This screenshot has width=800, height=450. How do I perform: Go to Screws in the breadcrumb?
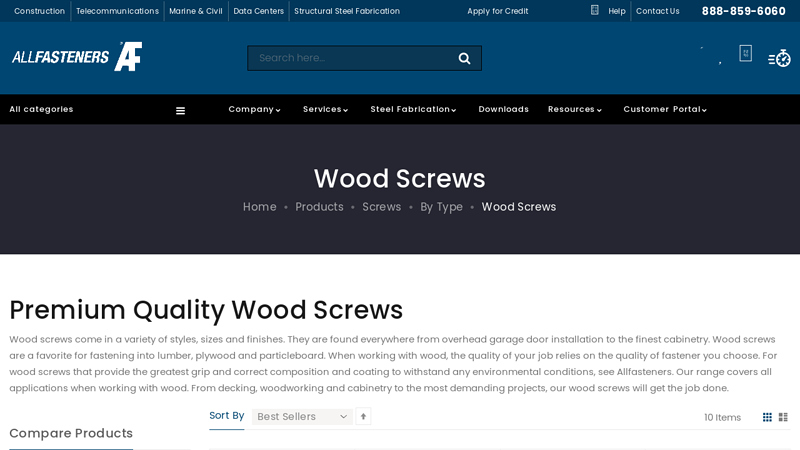pos(382,207)
